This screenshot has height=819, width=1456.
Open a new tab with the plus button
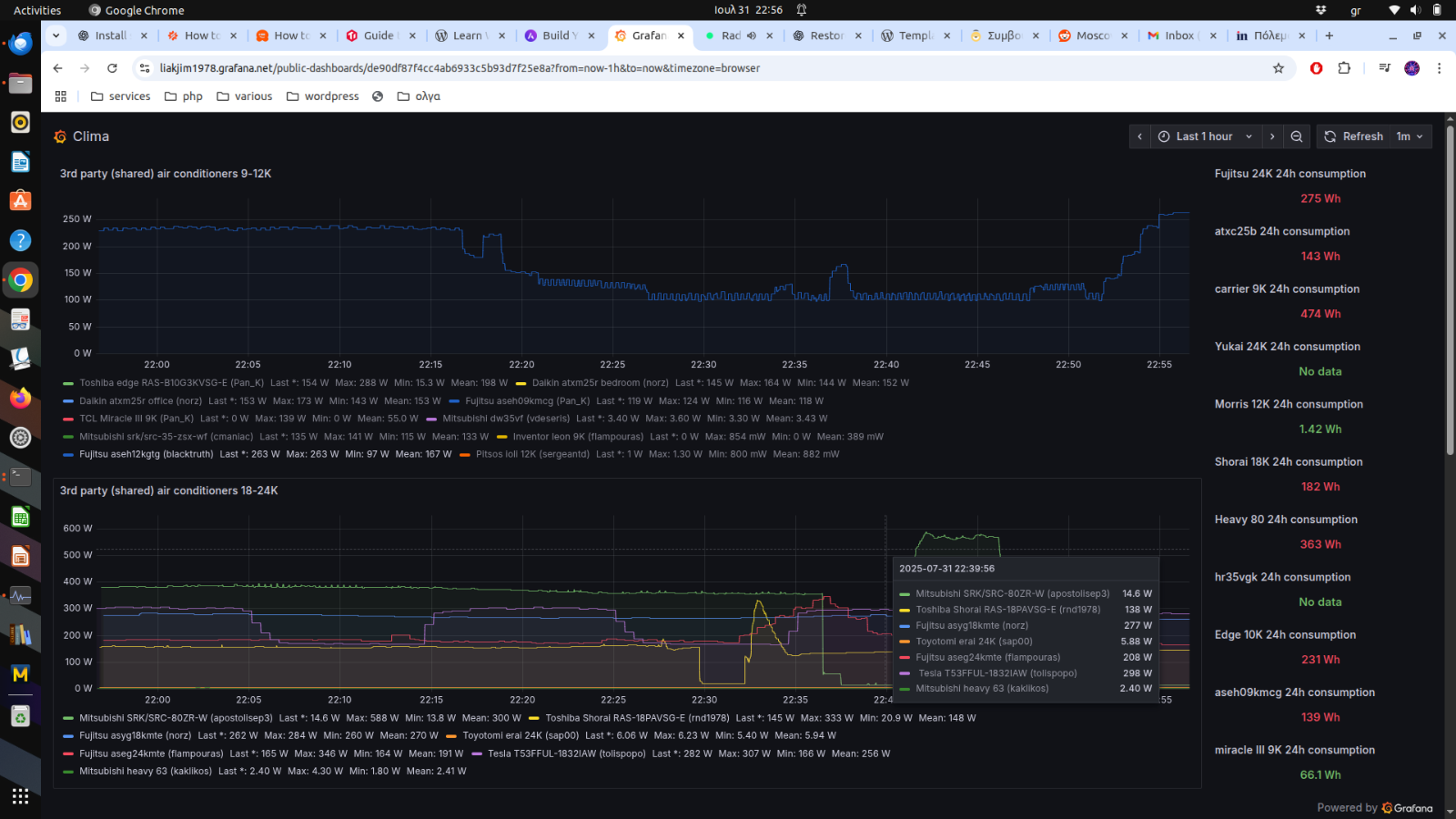click(1330, 35)
